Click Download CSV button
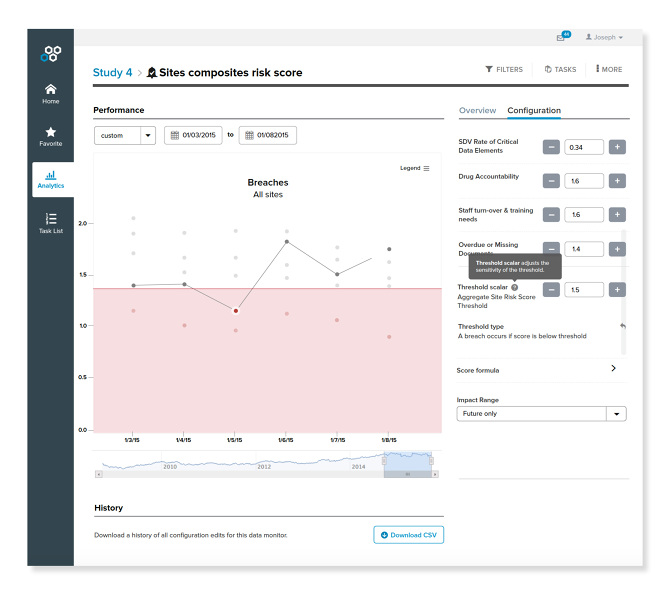This screenshot has height=598, width=670. [x=408, y=535]
